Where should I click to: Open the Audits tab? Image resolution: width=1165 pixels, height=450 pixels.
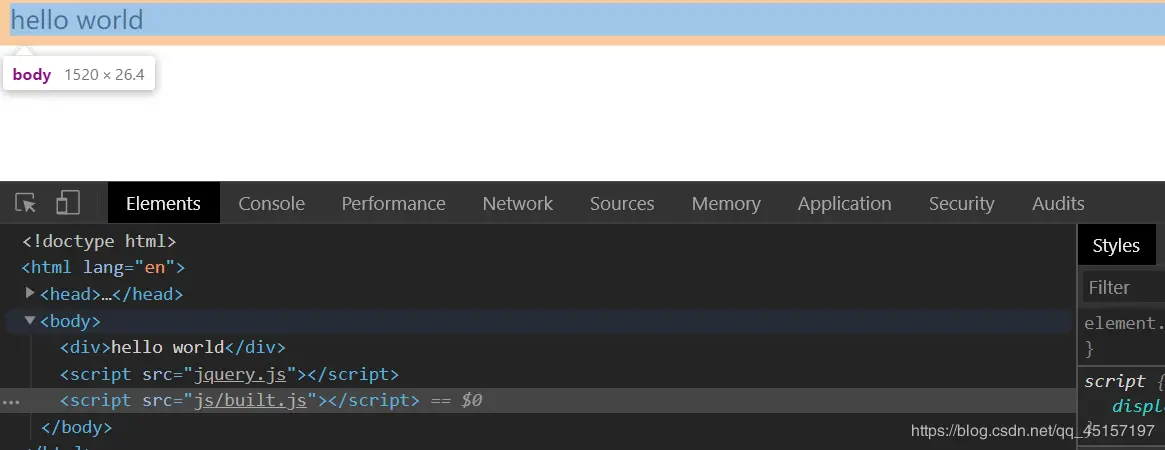[x=1058, y=203]
